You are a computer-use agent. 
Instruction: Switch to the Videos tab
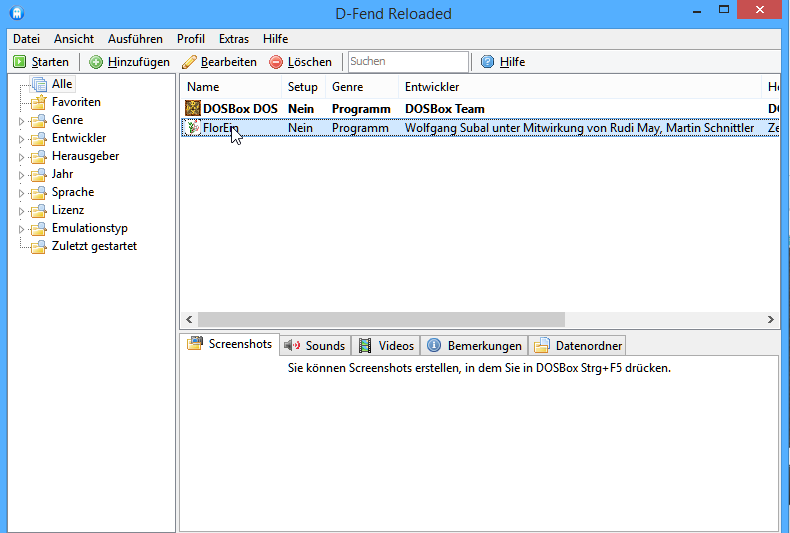(x=386, y=346)
